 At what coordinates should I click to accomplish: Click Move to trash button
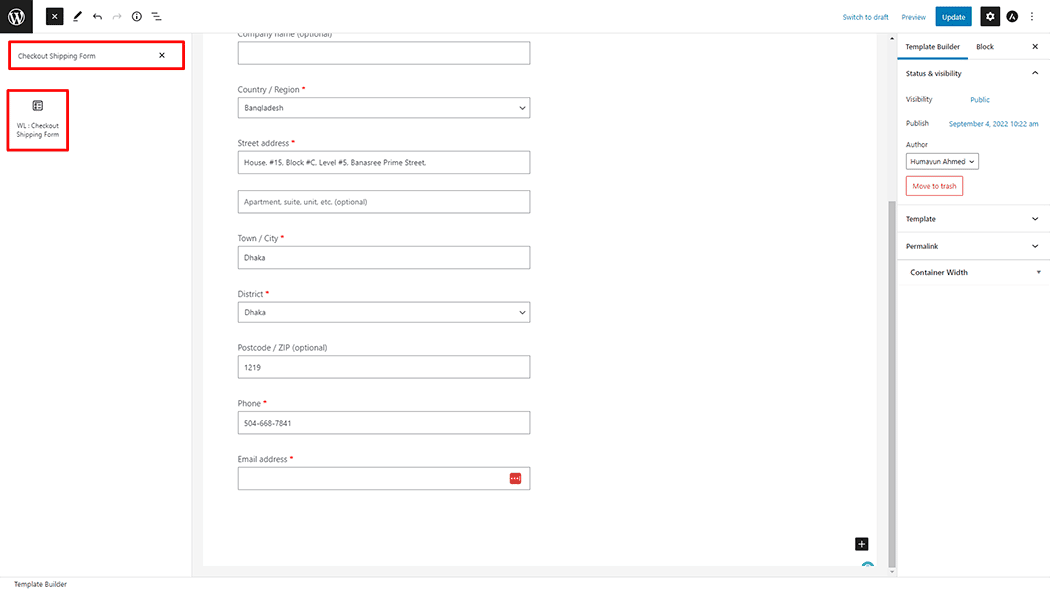coord(934,186)
